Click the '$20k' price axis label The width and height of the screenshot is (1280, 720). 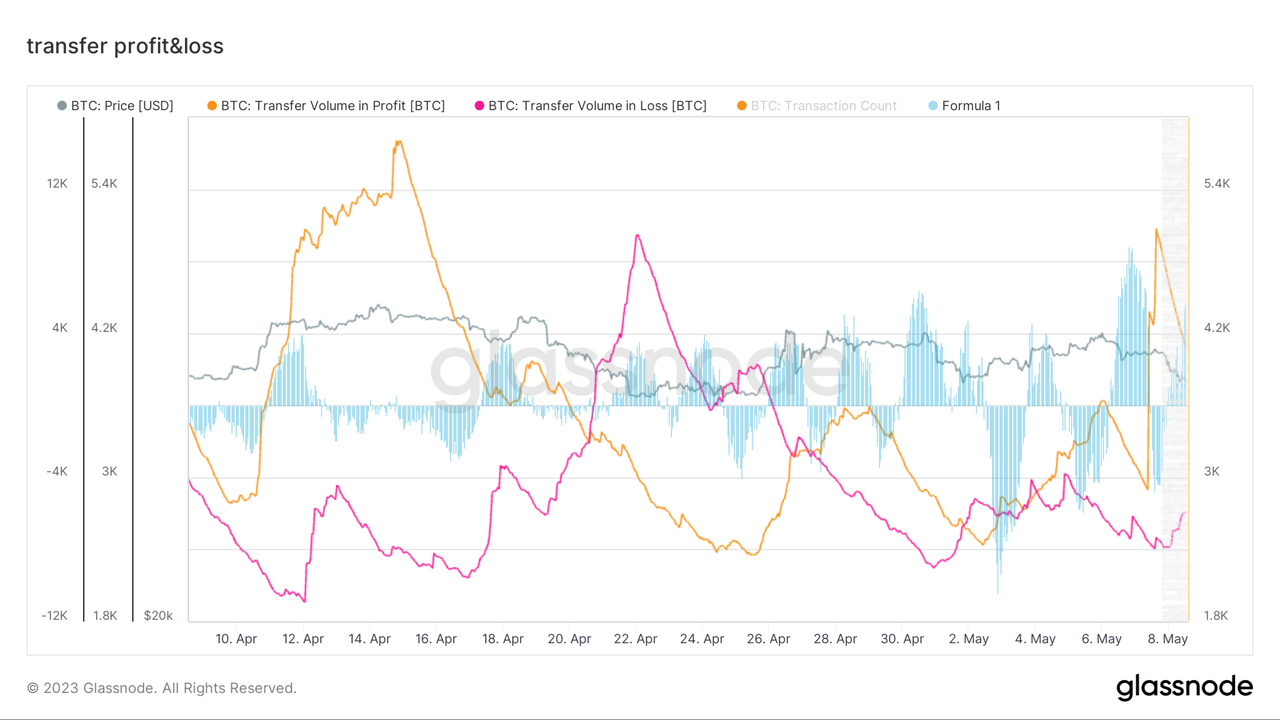[x=159, y=616]
